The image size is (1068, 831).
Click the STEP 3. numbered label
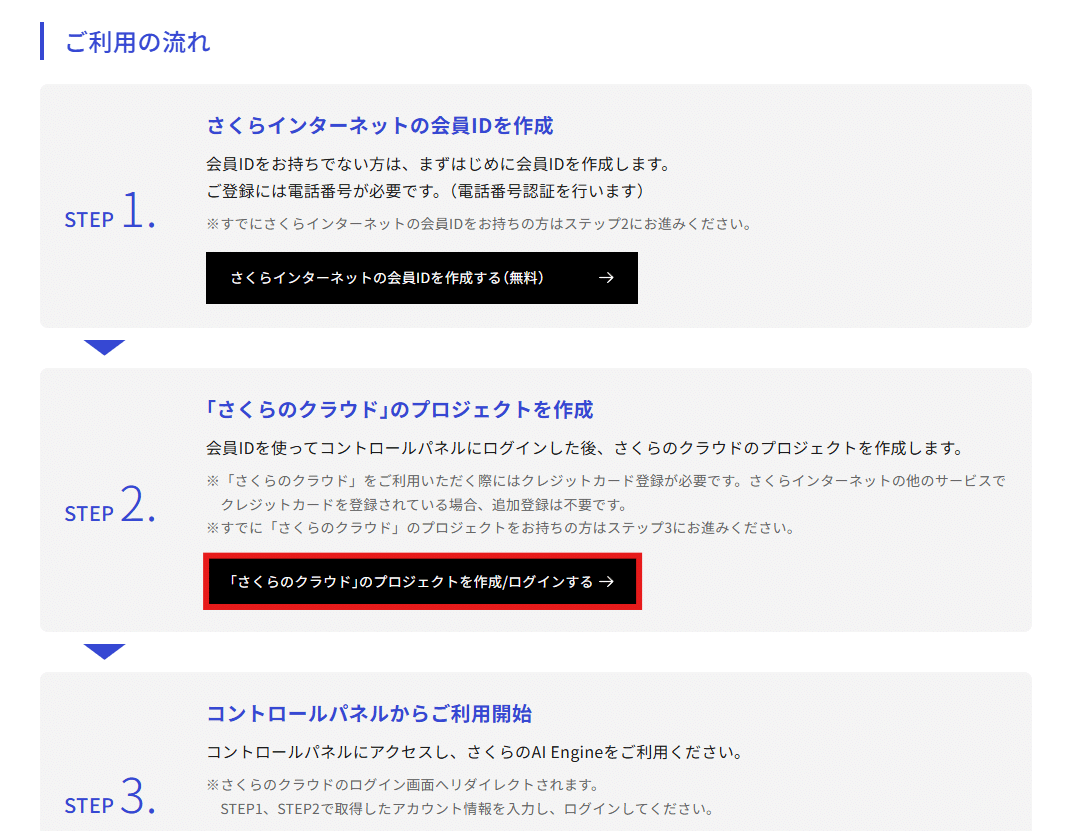click(x=109, y=804)
